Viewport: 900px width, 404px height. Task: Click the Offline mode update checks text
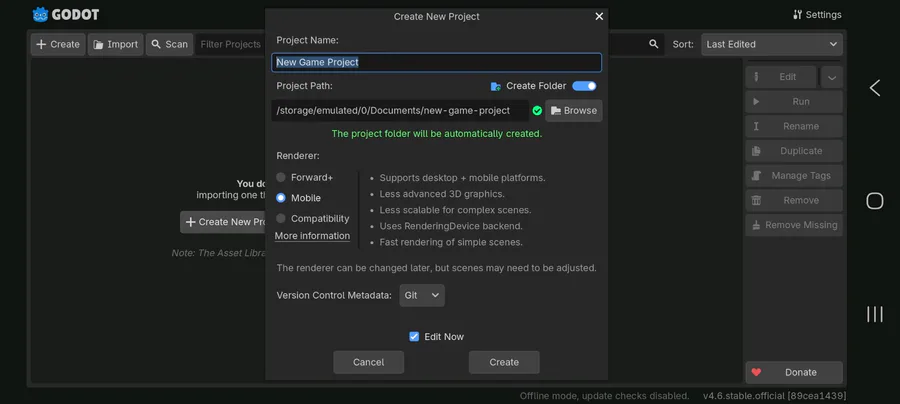point(604,396)
